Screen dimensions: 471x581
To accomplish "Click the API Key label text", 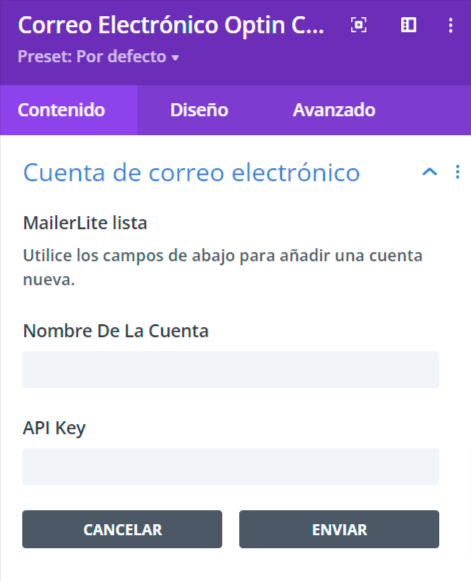I will pos(54,428).
